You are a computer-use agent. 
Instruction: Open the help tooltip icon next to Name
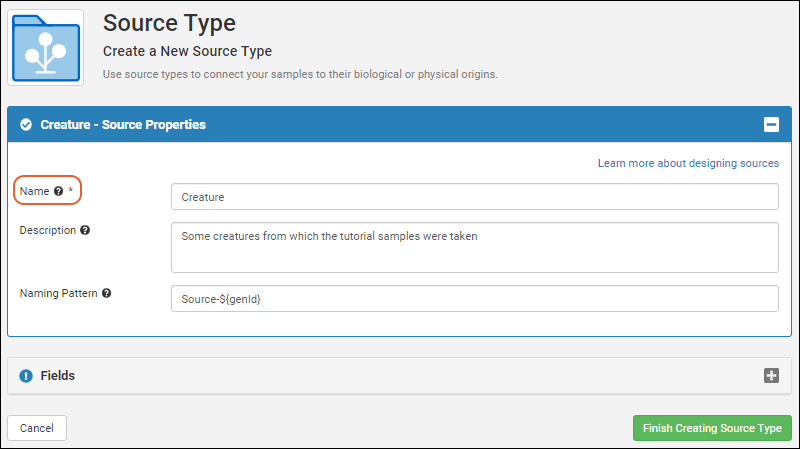59,191
